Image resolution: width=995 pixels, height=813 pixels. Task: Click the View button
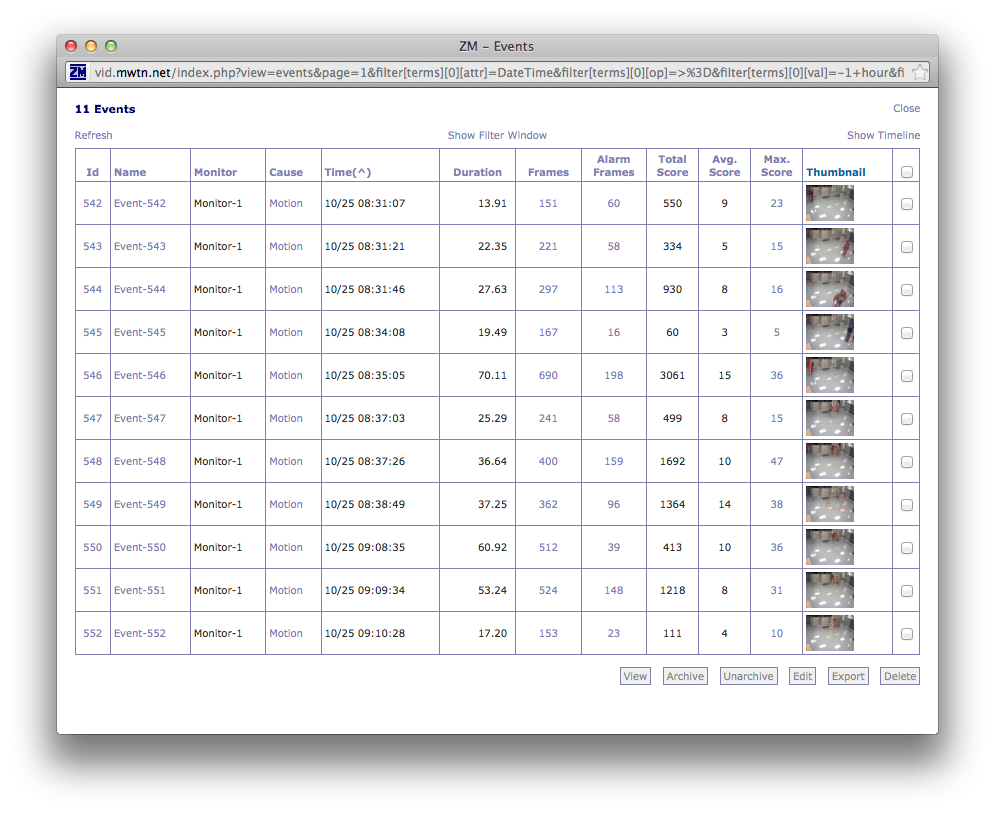point(635,677)
